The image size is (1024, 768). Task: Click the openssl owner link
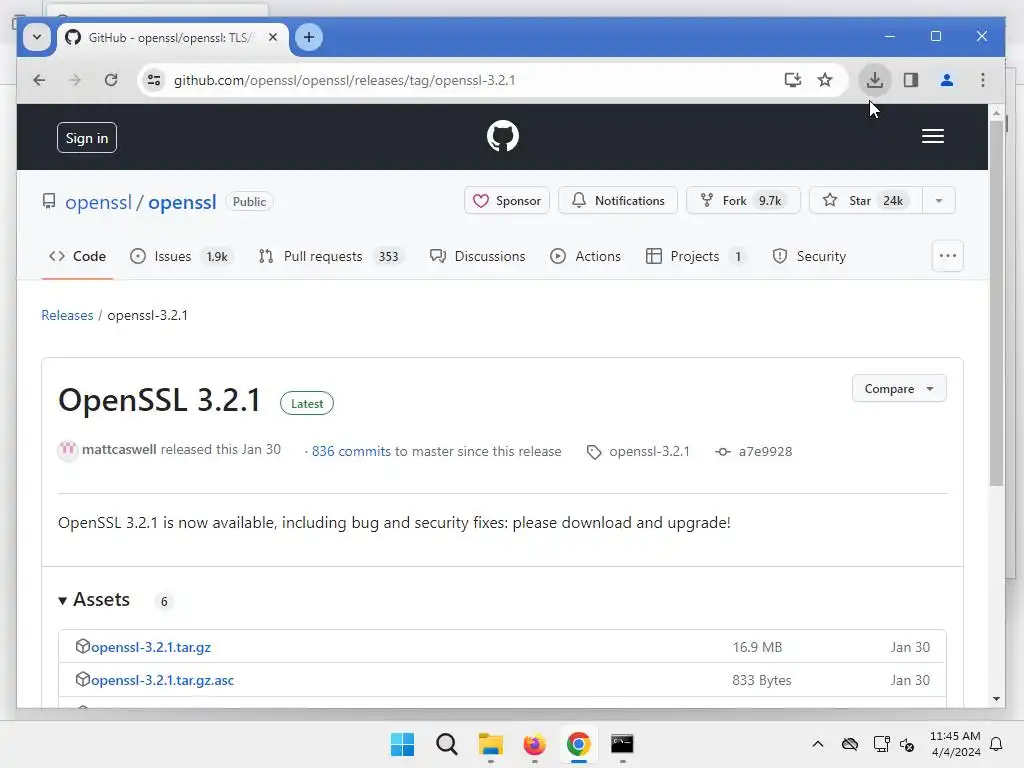99,202
